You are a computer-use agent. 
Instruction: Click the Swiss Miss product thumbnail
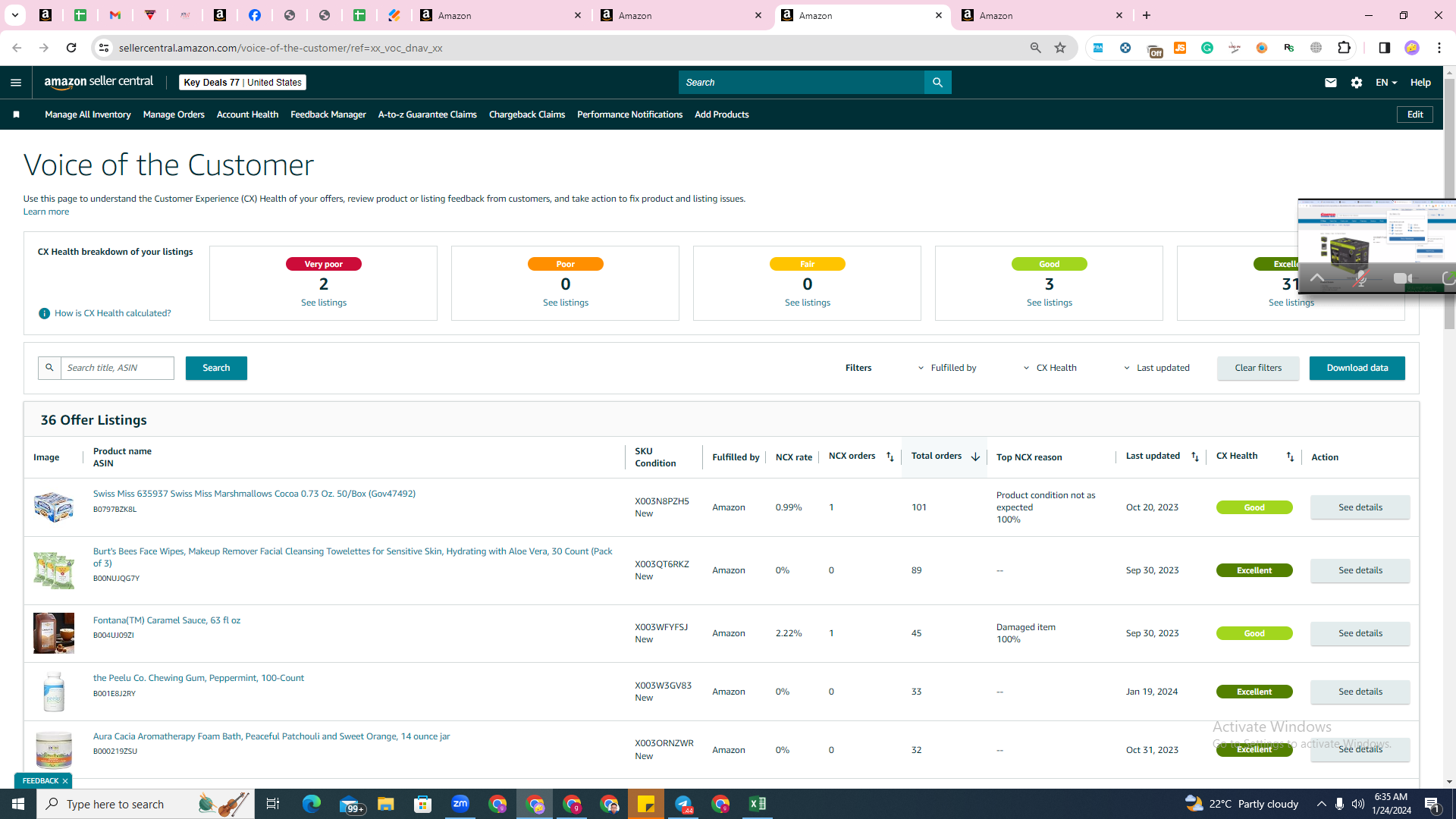pos(54,507)
